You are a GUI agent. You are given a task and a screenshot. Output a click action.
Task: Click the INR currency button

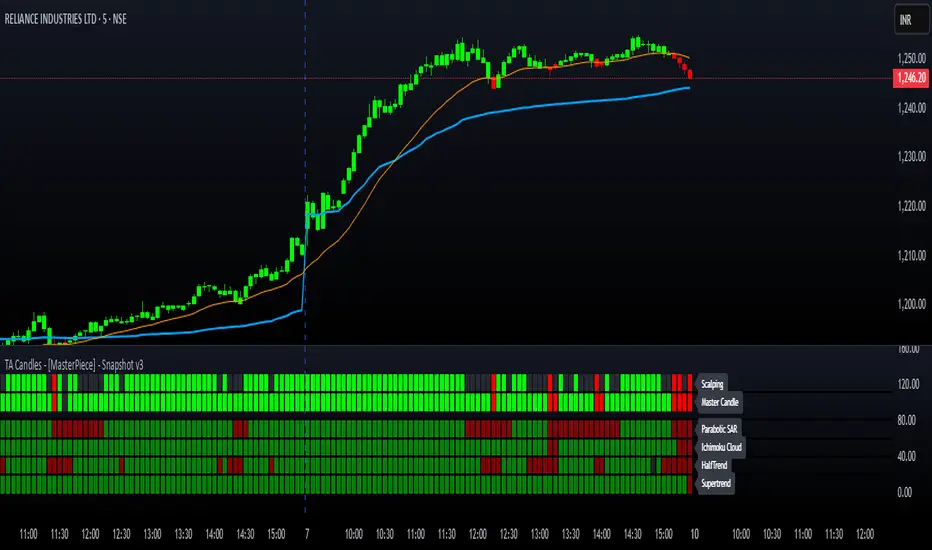tap(911, 20)
